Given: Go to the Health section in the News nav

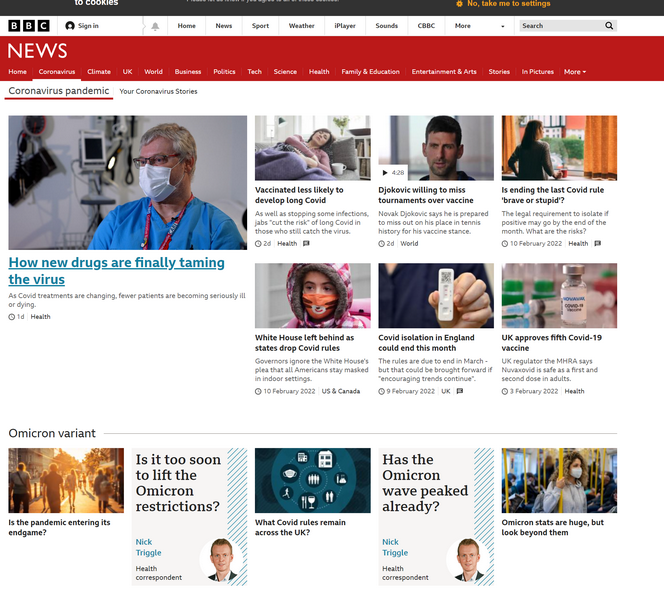Looking at the screenshot, I should point(319,72).
